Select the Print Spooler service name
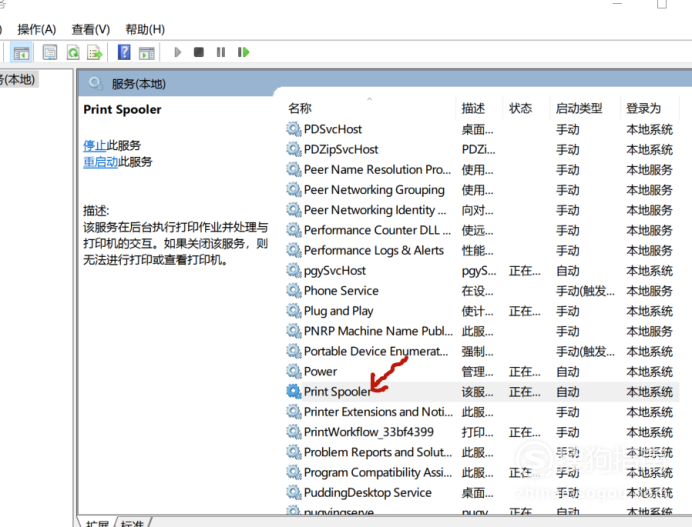Screen dimensions: 692x527 (x=338, y=392)
